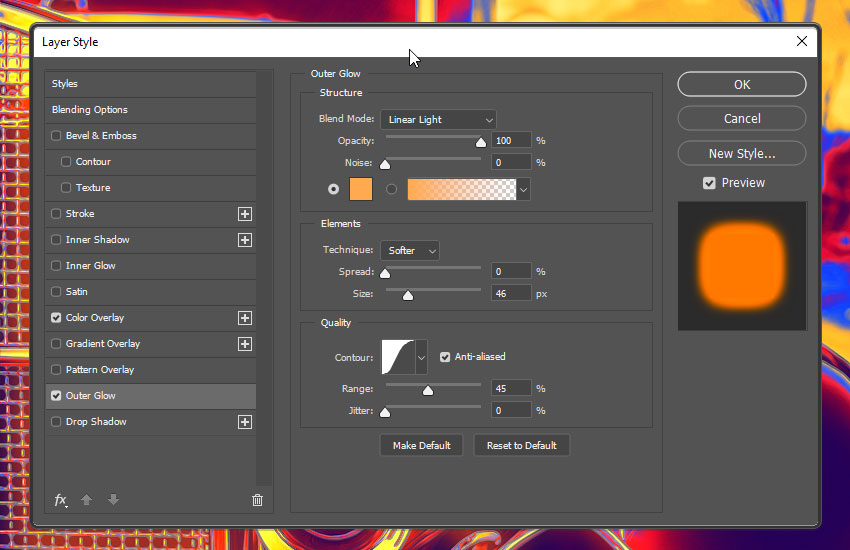This screenshot has width=850, height=550.
Task: Click the Jitter slider handle
Action: 385,412
